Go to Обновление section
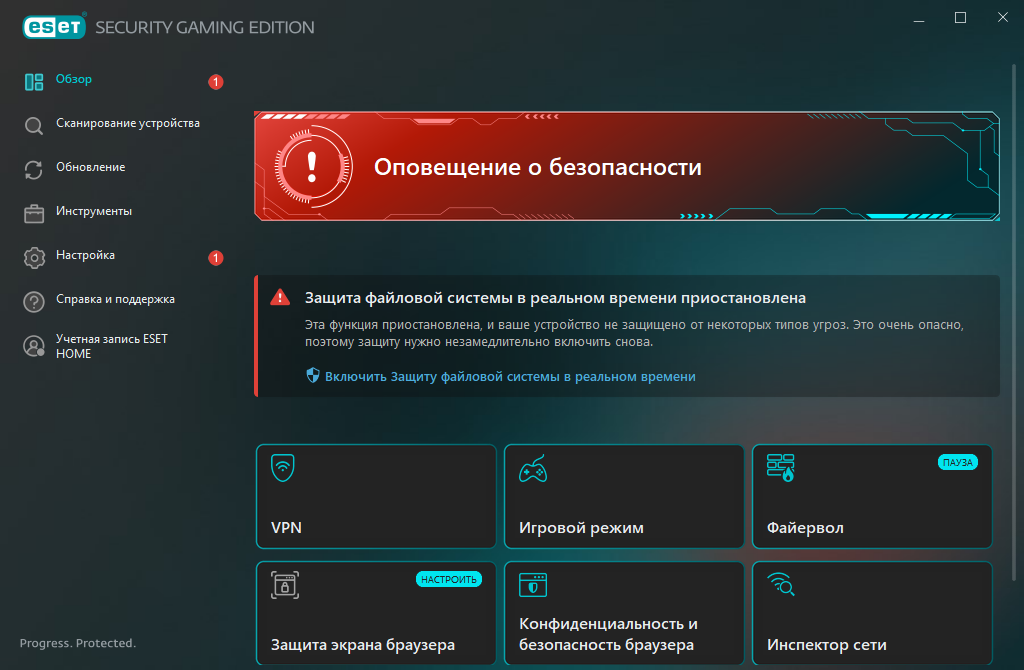The width and height of the screenshot is (1024, 670). (90, 167)
